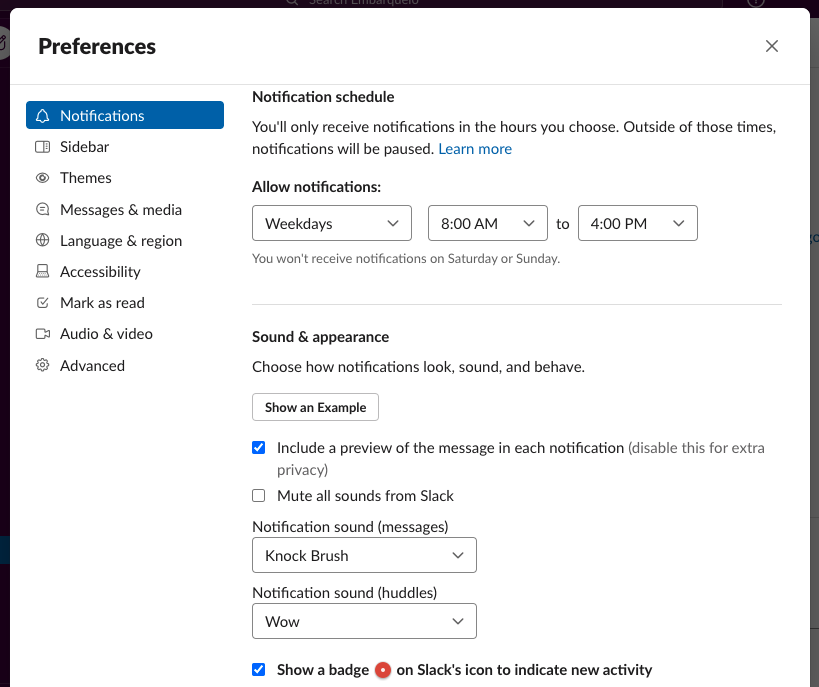Open the Weekdays schedule dropdown
This screenshot has height=687, width=819.
332,223
